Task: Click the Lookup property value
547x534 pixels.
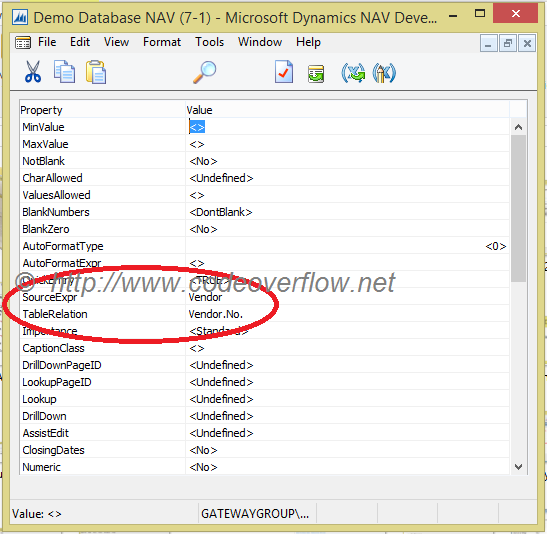Action: [221, 399]
